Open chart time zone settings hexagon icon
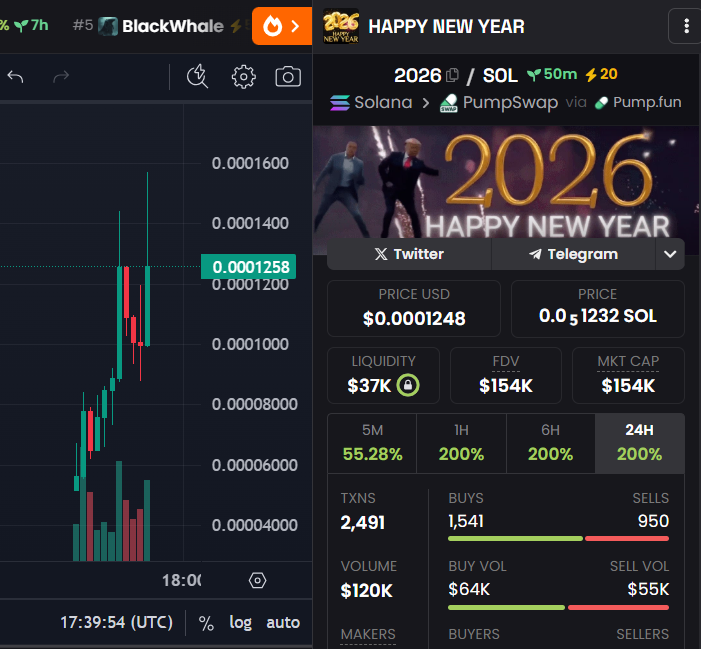The image size is (701, 649). pyautogui.click(x=258, y=581)
